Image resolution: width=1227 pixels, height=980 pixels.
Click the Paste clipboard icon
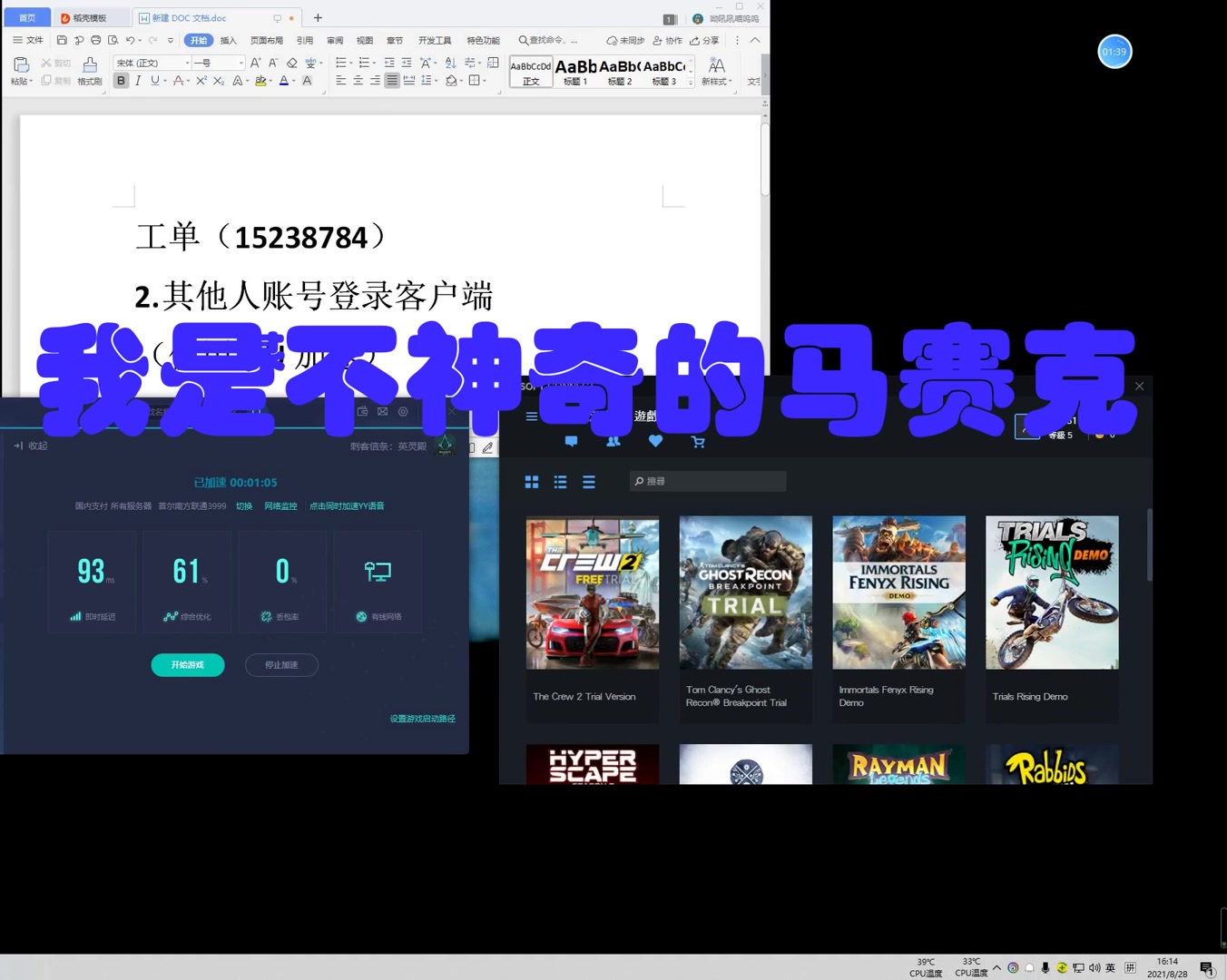(x=21, y=64)
